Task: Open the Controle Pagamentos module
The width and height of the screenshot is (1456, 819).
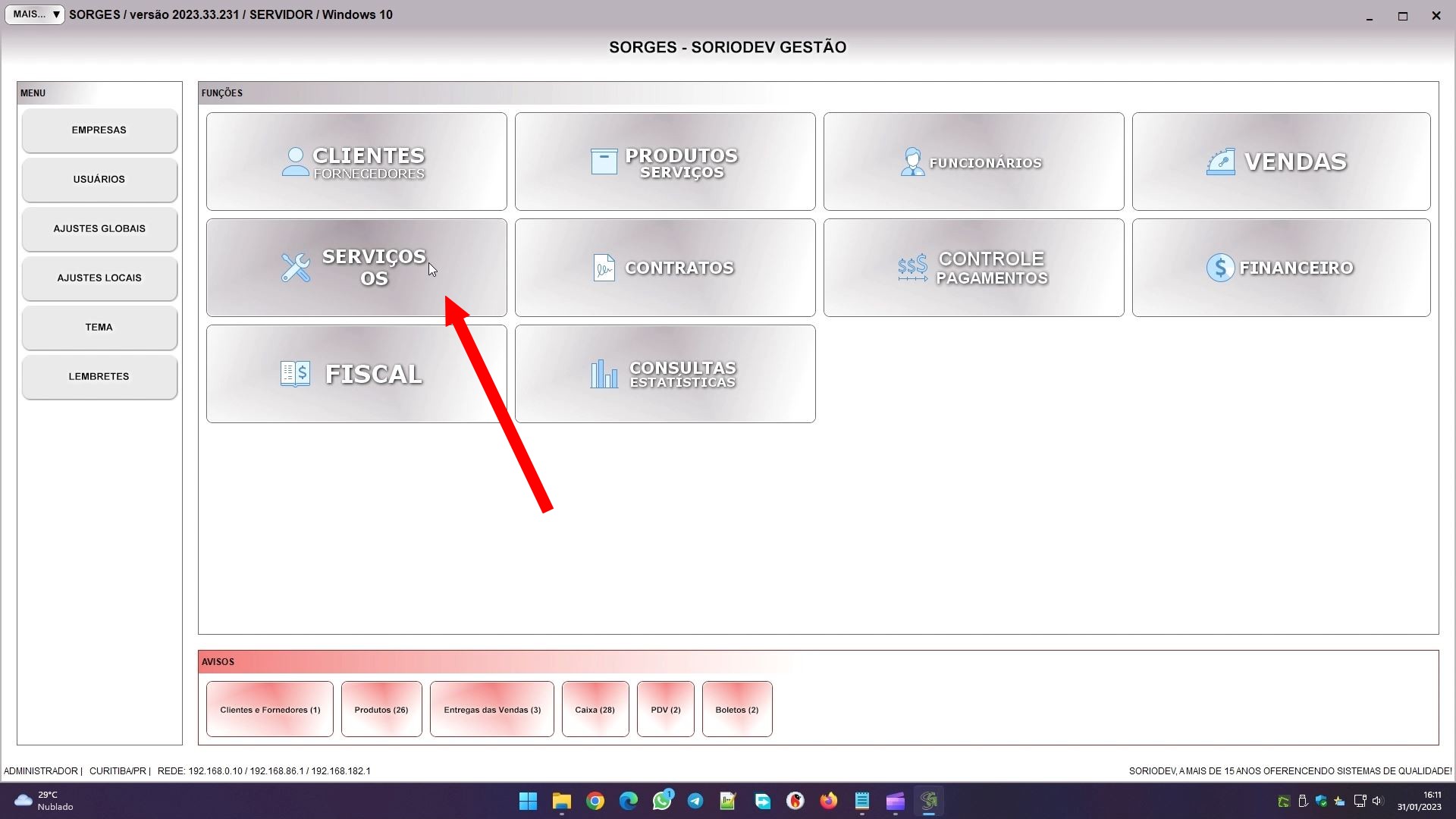Action: pos(974,268)
